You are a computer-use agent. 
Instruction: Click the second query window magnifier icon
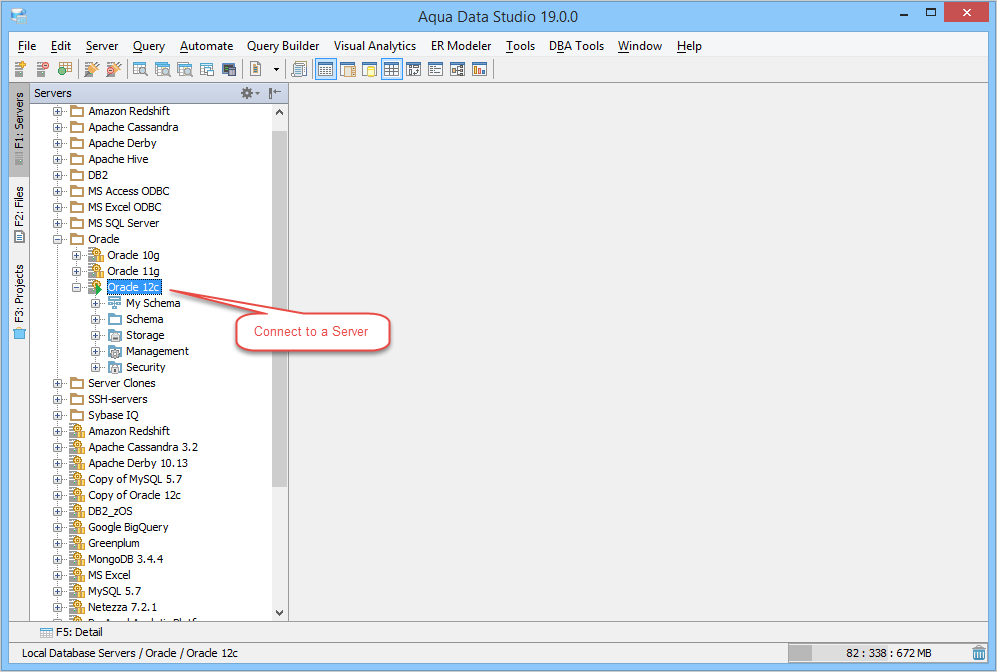click(163, 69)
